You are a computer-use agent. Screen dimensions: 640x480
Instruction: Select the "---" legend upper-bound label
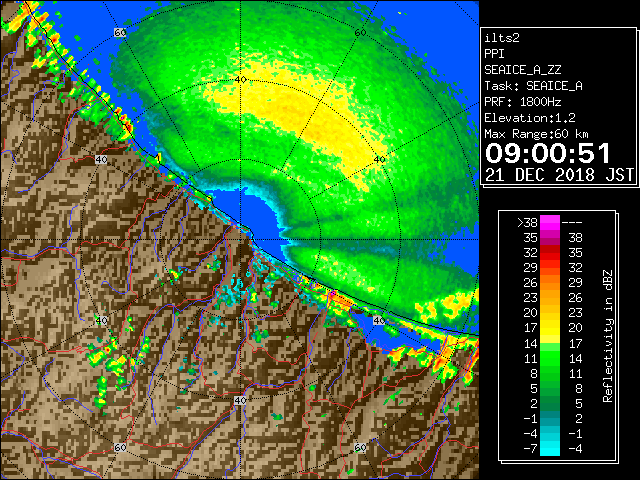(572, 223)
